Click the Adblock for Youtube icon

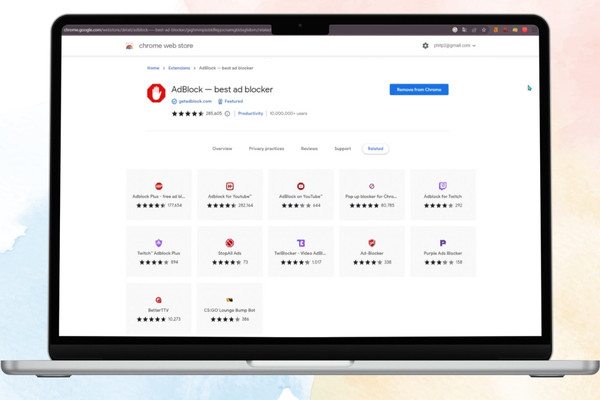[x=230, y=186]
